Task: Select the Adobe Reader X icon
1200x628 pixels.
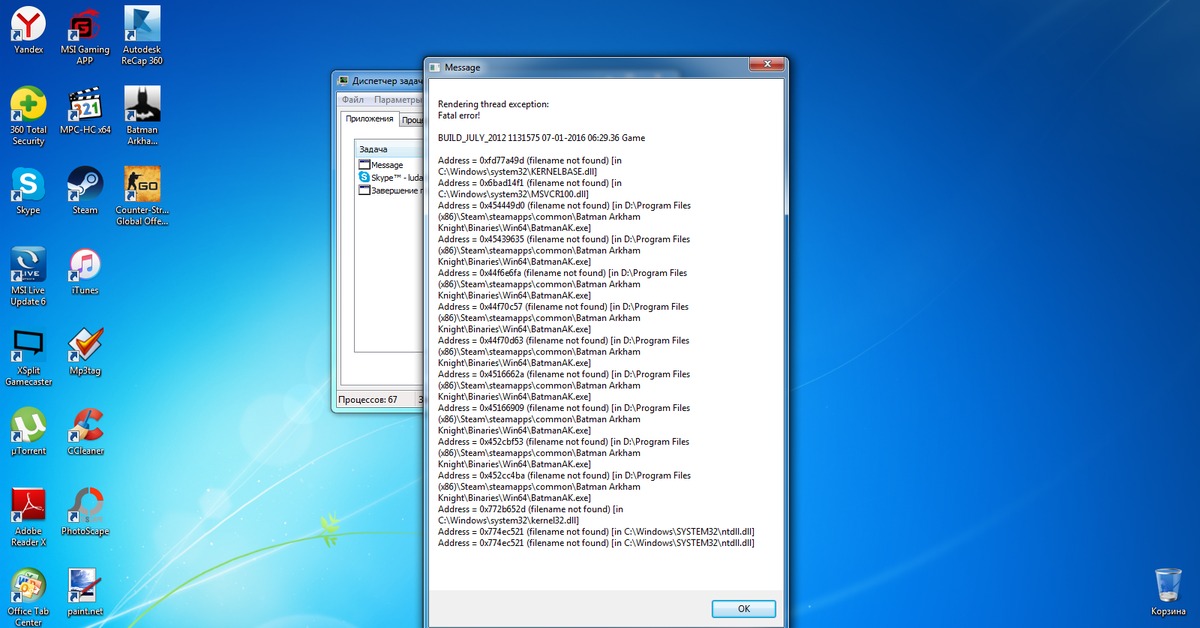Action: [28, 506]
